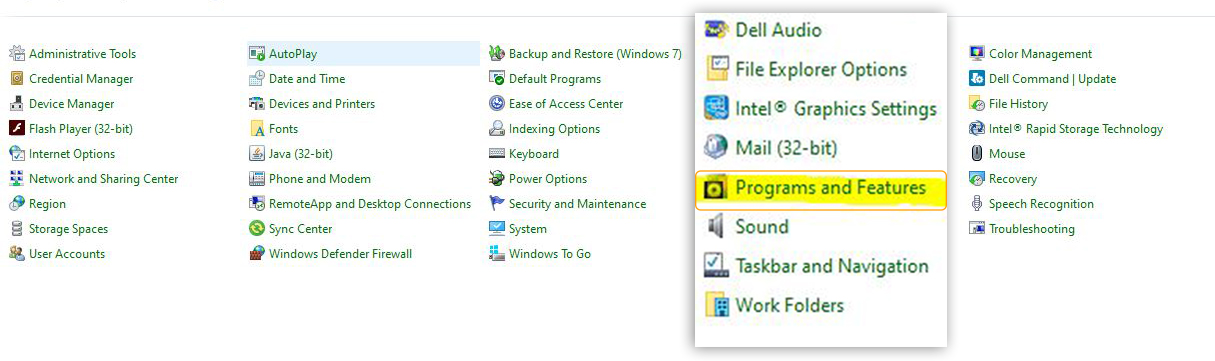Open the Troubleshooting icon
Viewport: 1215px width, 361px height.
click(x=977, y=229)
